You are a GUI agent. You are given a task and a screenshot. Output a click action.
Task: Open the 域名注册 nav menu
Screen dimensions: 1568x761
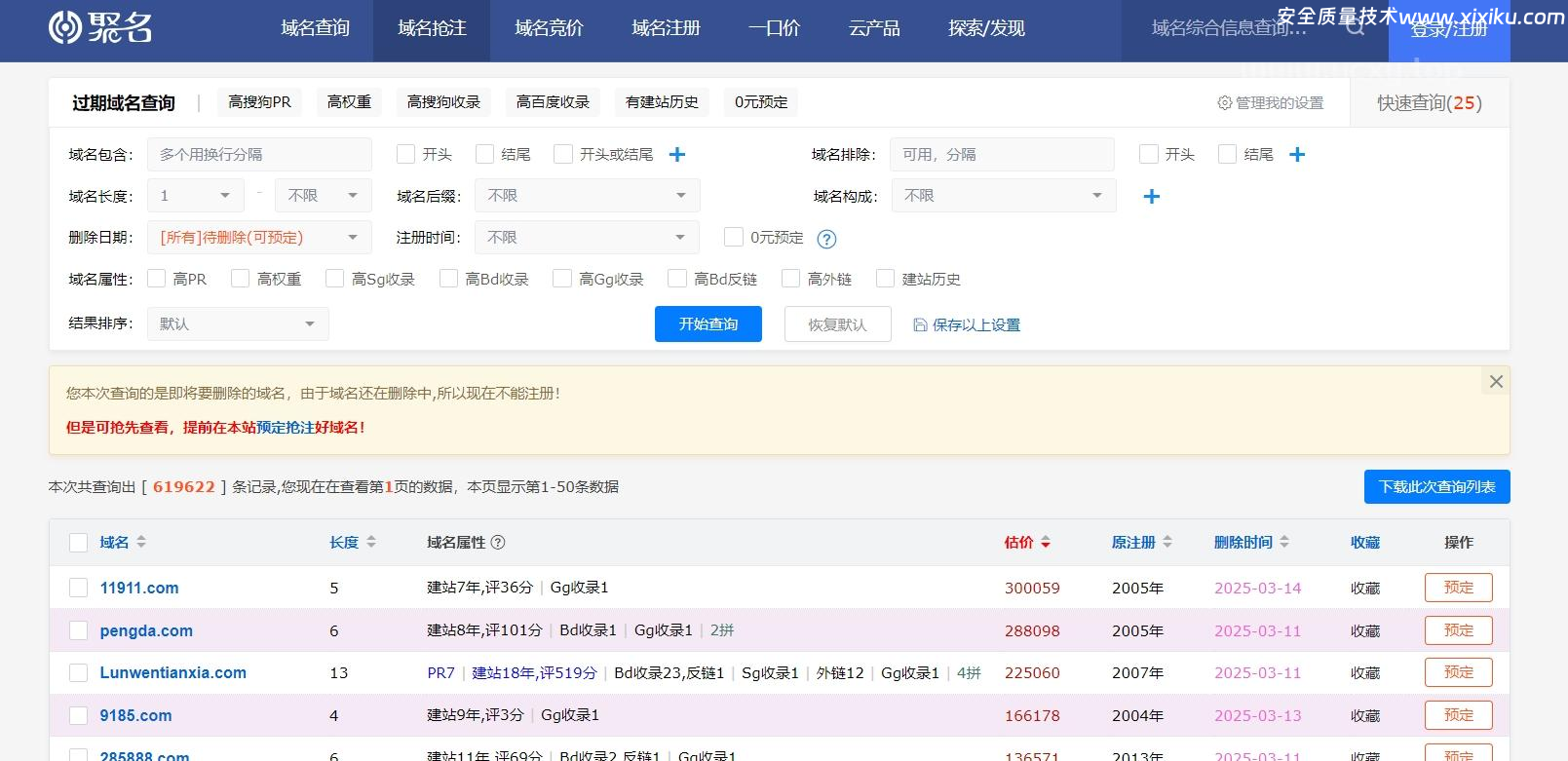point(666,28)
